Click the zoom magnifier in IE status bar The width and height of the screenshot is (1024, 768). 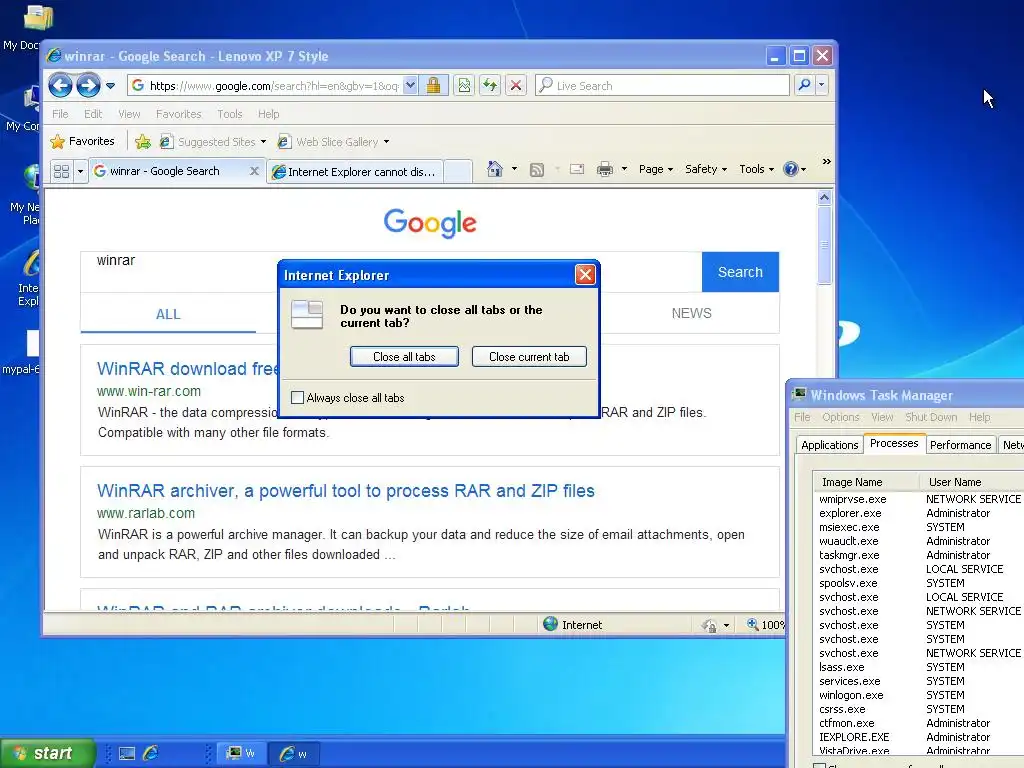coord(752,624)
